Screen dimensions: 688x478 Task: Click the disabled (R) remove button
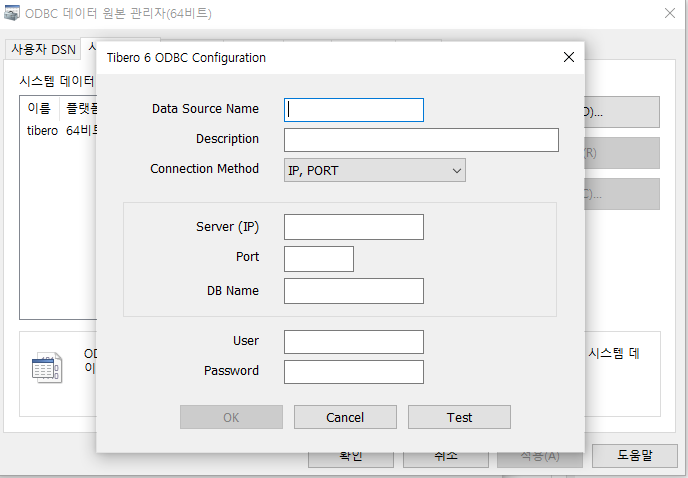(x=622, y=153)
